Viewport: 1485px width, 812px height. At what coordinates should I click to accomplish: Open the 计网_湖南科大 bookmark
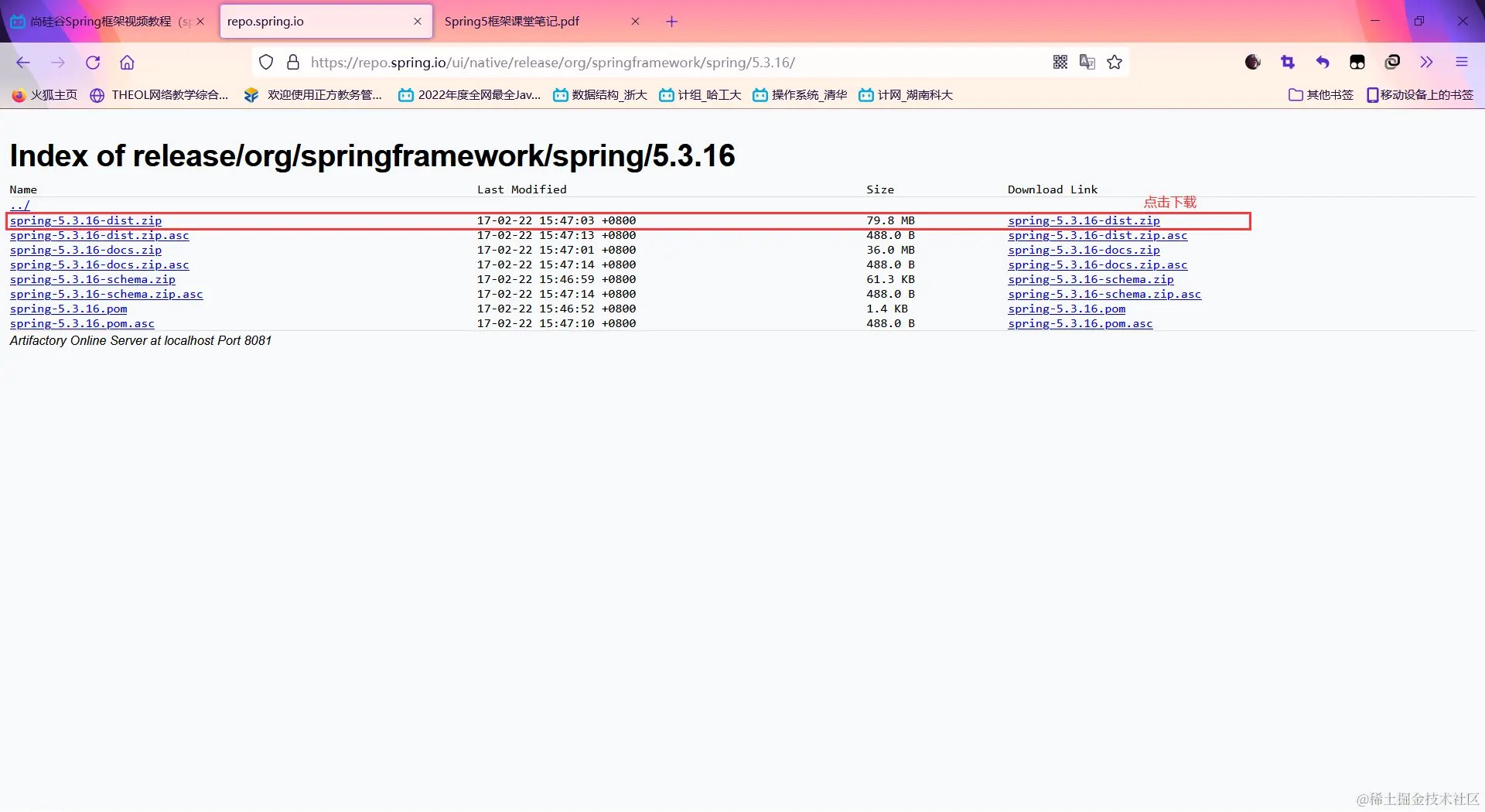point(906,95)
